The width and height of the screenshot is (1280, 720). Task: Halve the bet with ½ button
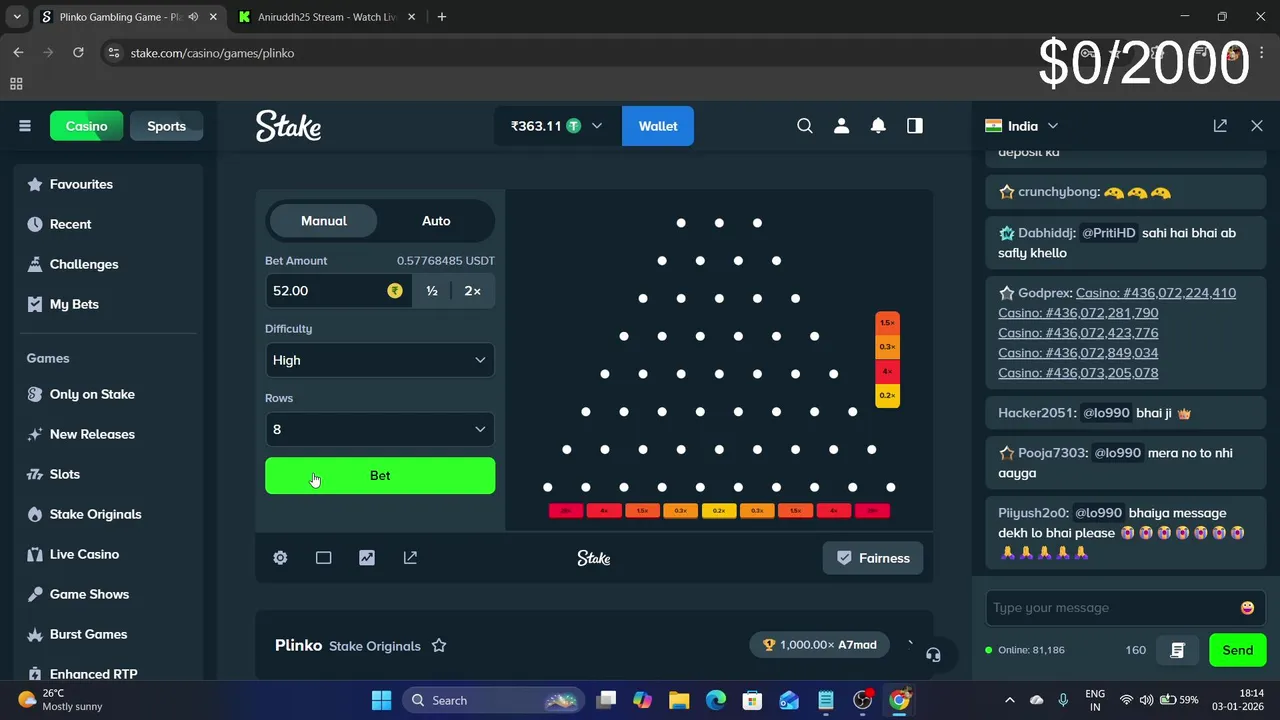(432, 291)
